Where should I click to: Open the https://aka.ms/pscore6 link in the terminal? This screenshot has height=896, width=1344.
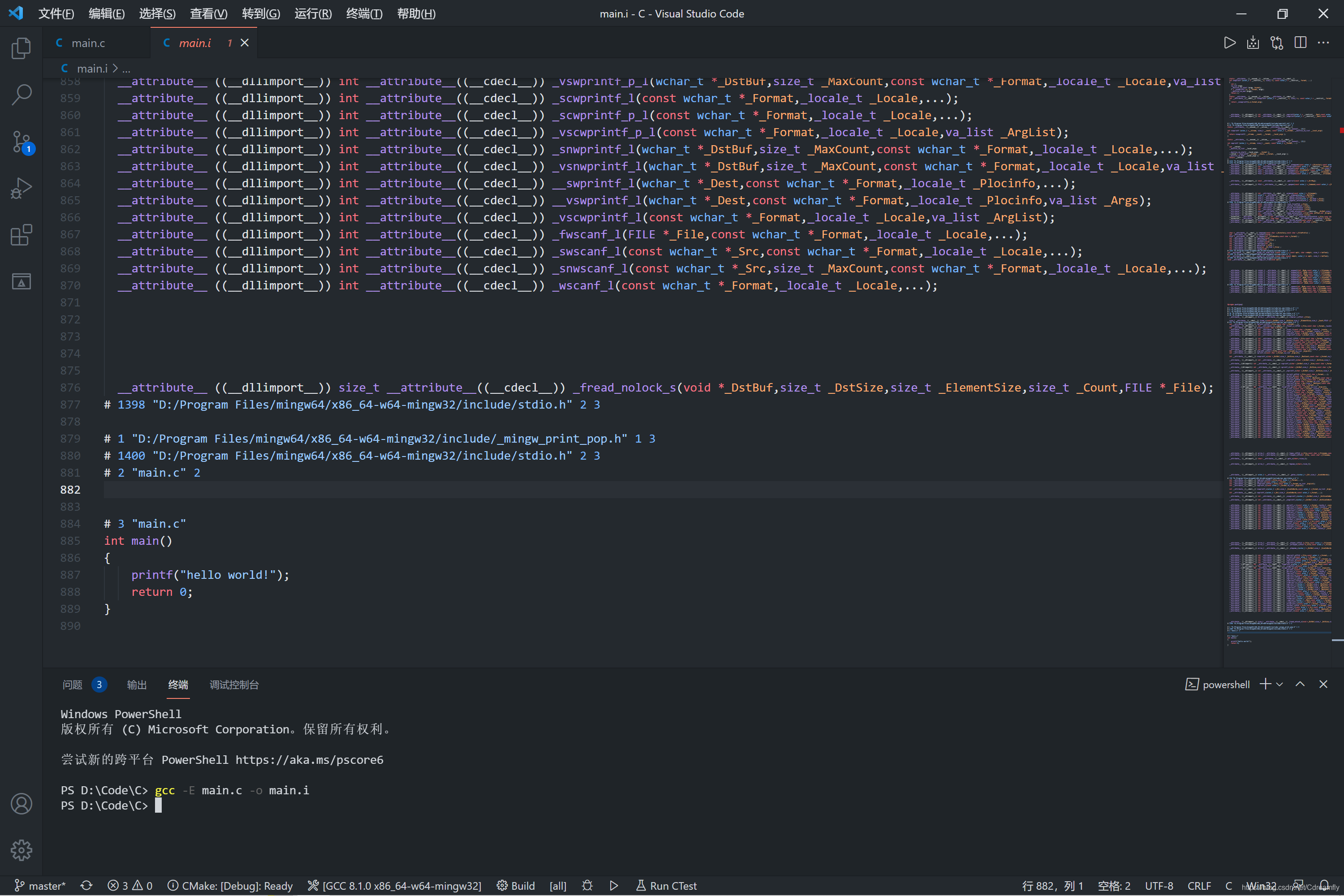[309, 759]
